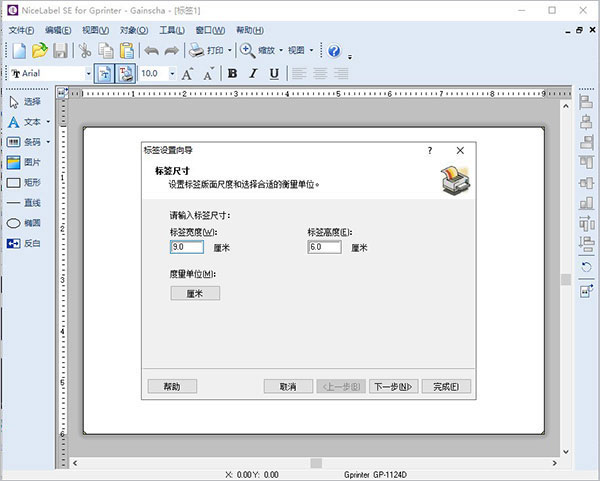Choose the 选择 pointer tool
The height and width of the screenshot is (481, 600).
[24, 102]
